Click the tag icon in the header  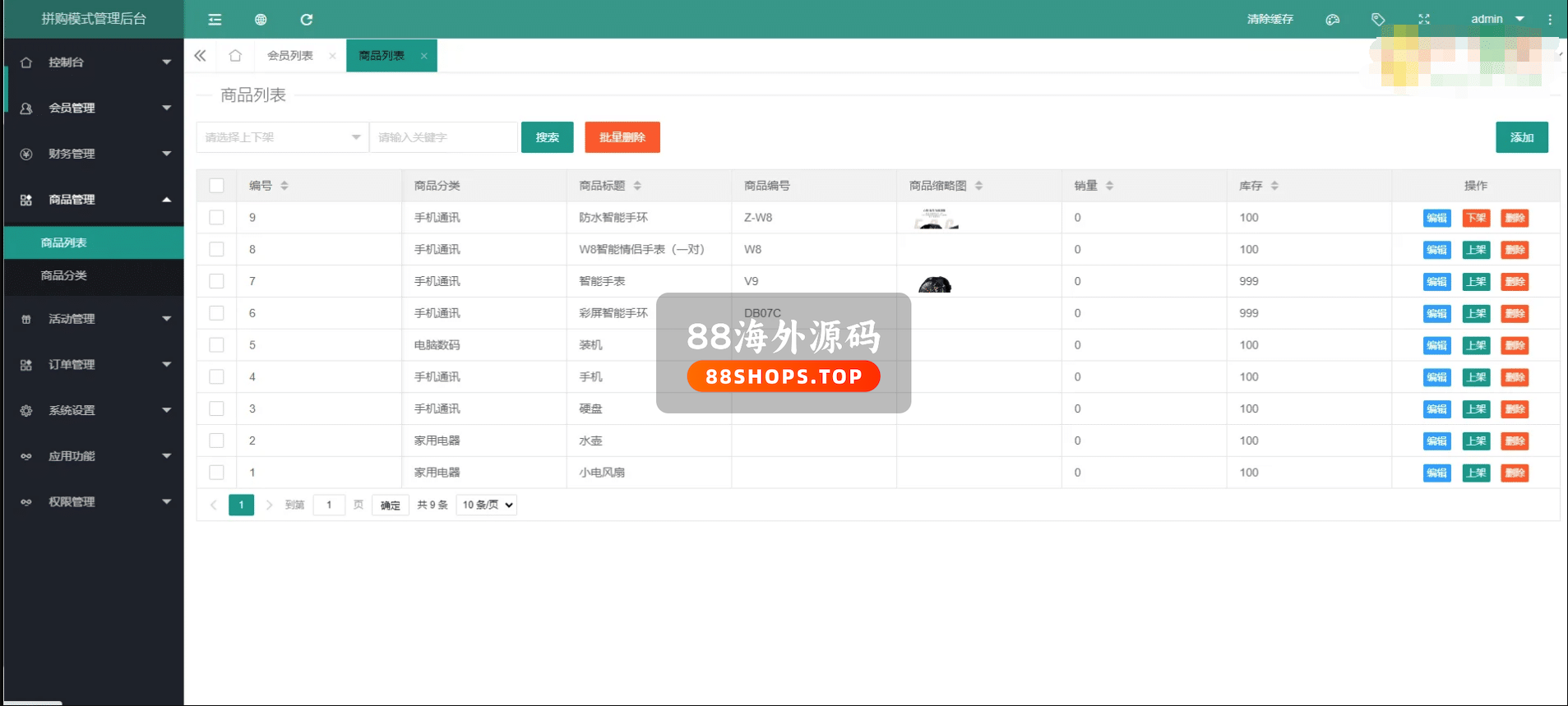coord(1378,20)
